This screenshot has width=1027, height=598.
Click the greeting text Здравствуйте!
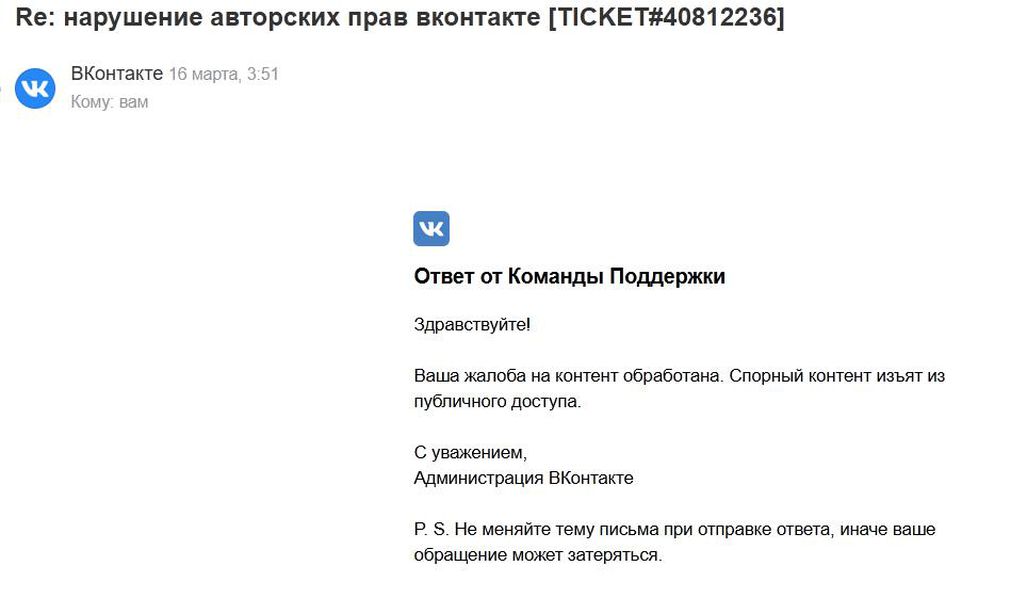[472, 324]
